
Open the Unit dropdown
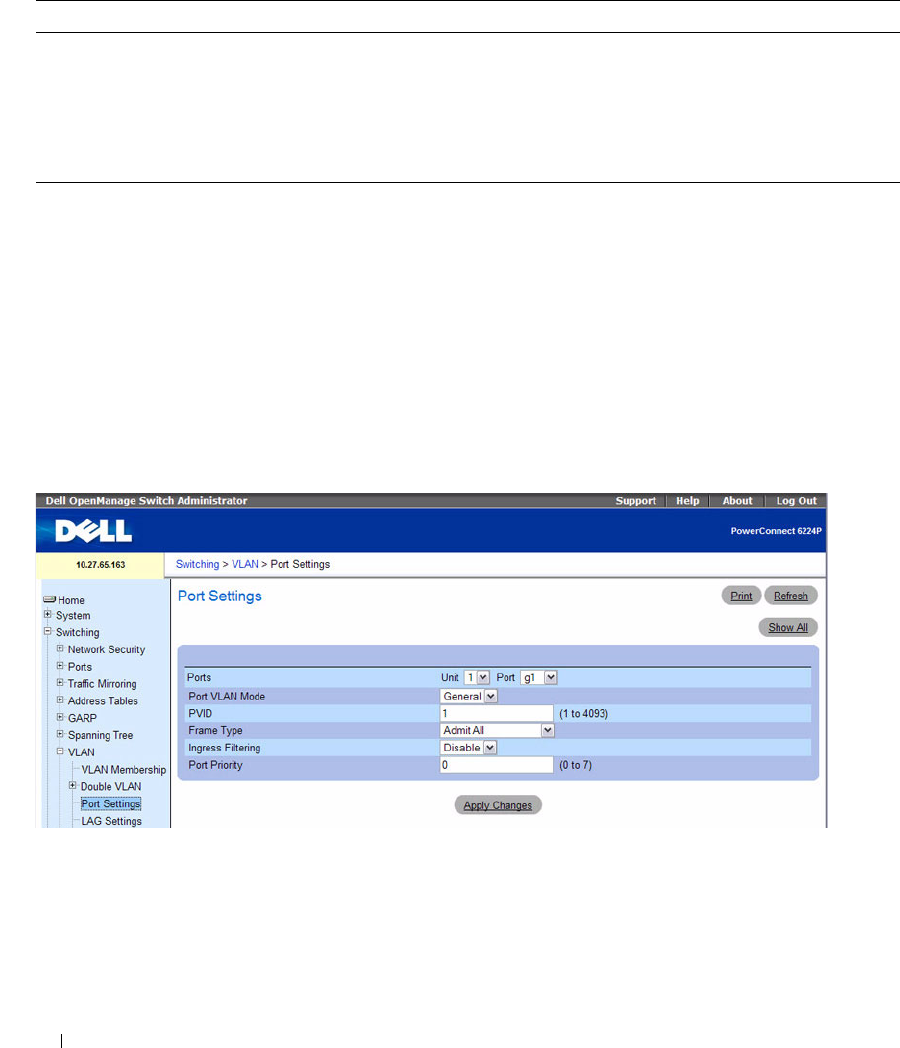476,678
